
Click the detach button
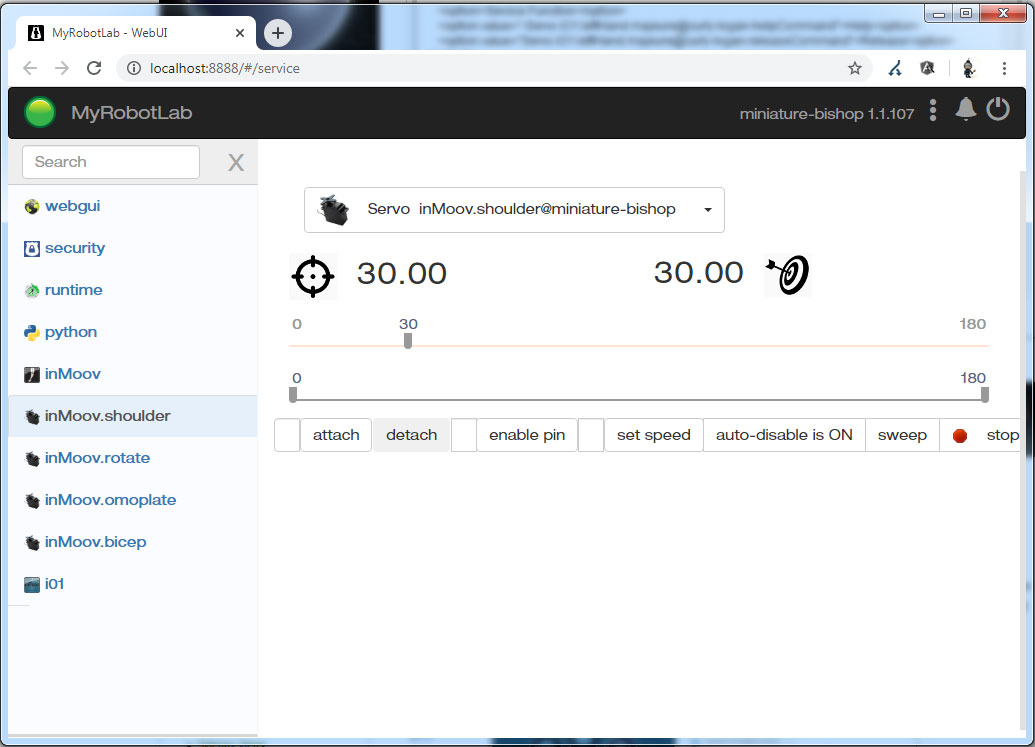click(x=411, y=435)
